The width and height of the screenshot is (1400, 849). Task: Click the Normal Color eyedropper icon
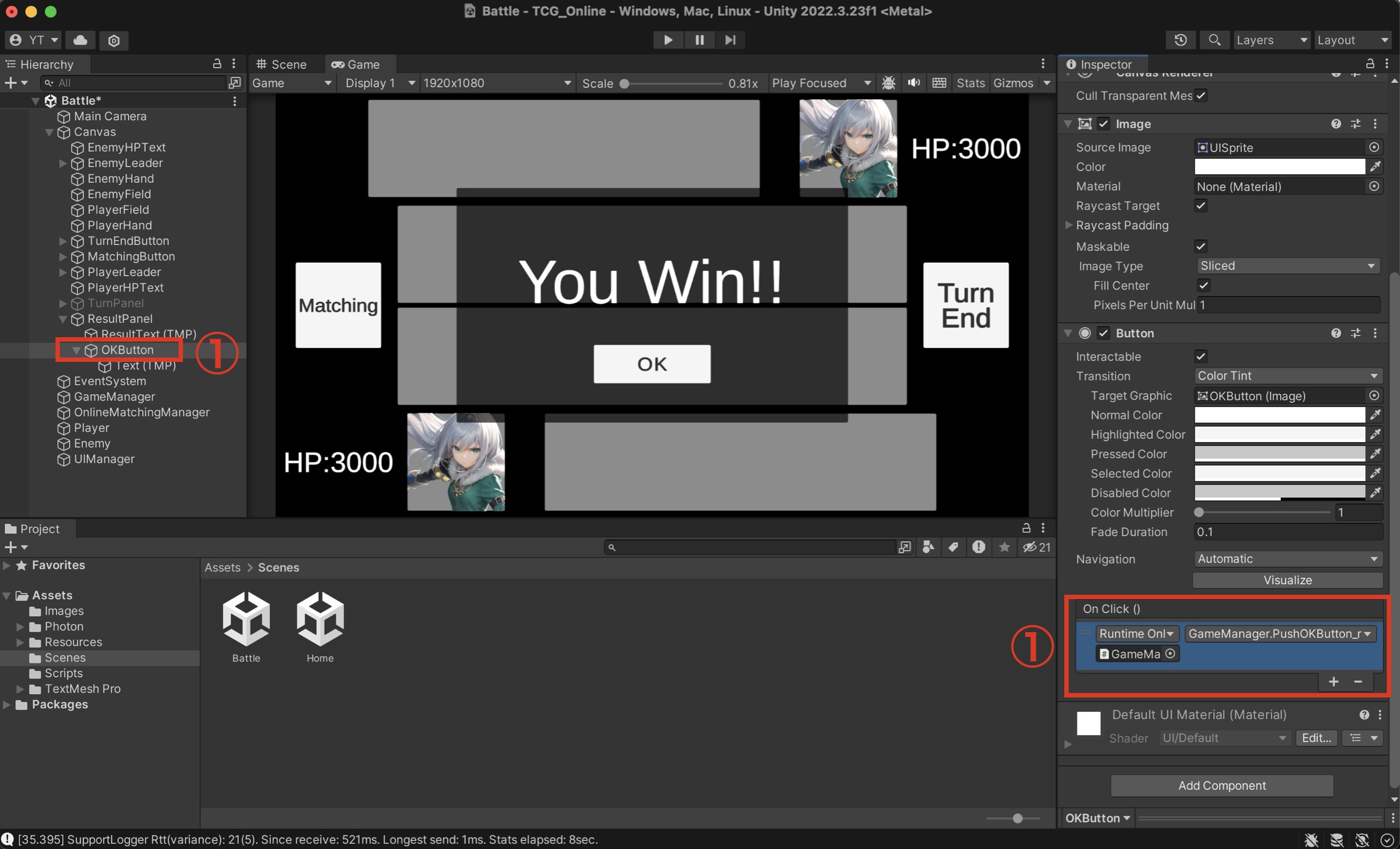(1374, 415)
